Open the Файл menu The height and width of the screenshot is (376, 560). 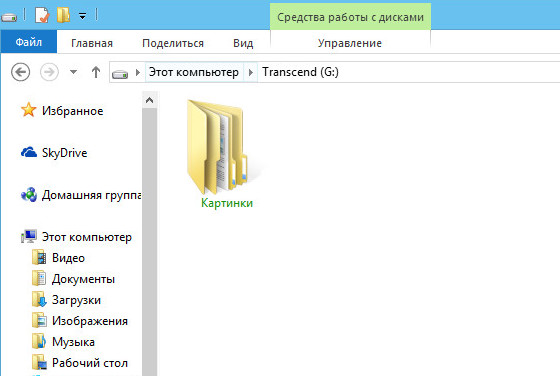point(29,42)
